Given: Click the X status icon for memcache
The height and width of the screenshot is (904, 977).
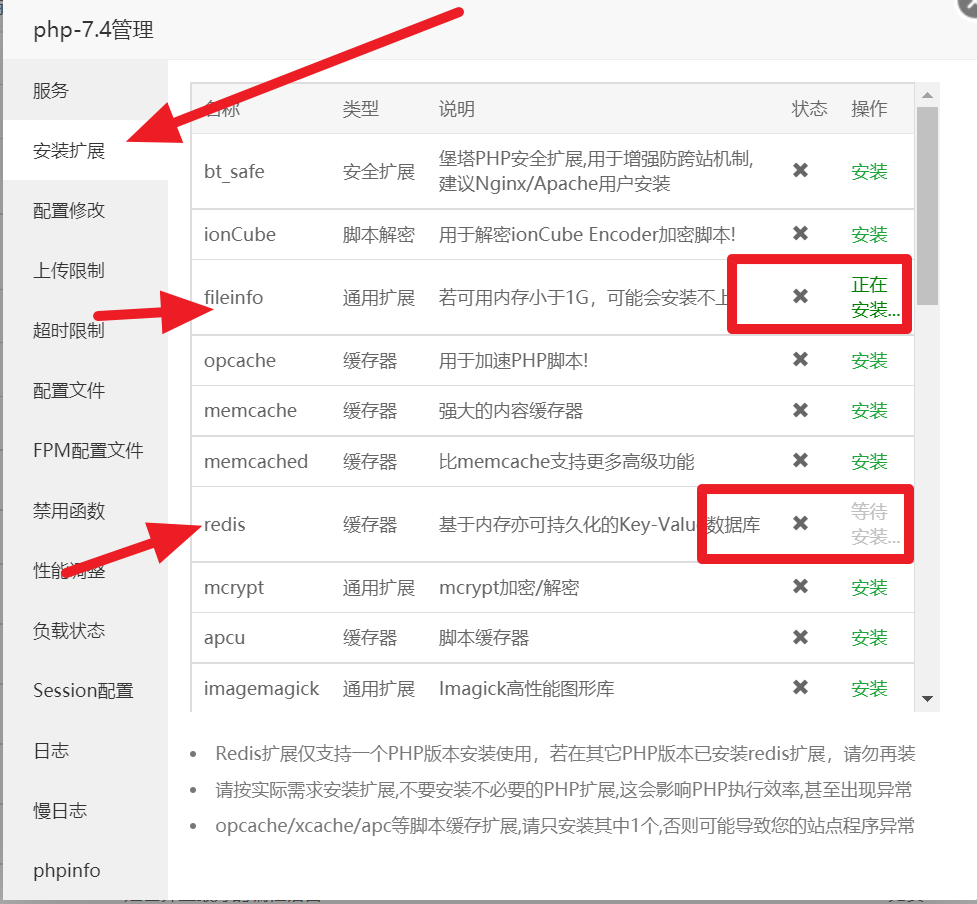Looking at the screenshot, I should pyautogui.click(x=800, y=410).
